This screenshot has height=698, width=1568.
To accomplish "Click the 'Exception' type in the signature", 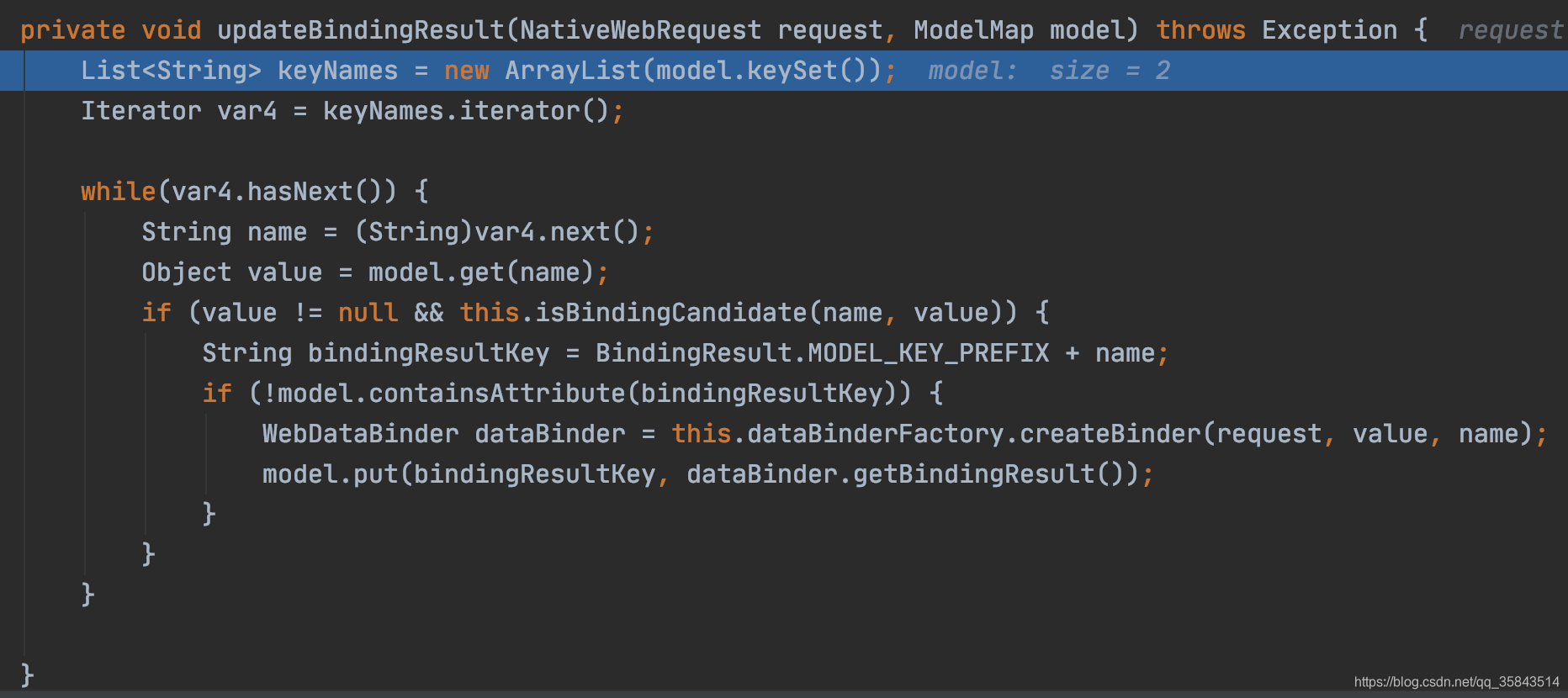I will coord(1330,30).
